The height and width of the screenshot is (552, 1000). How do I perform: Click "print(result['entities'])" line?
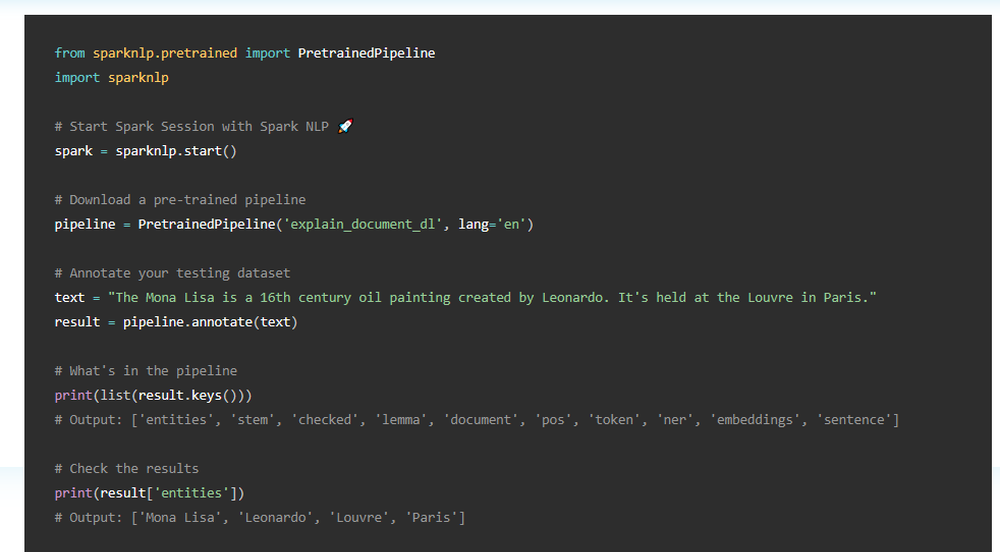coord(150,493)
